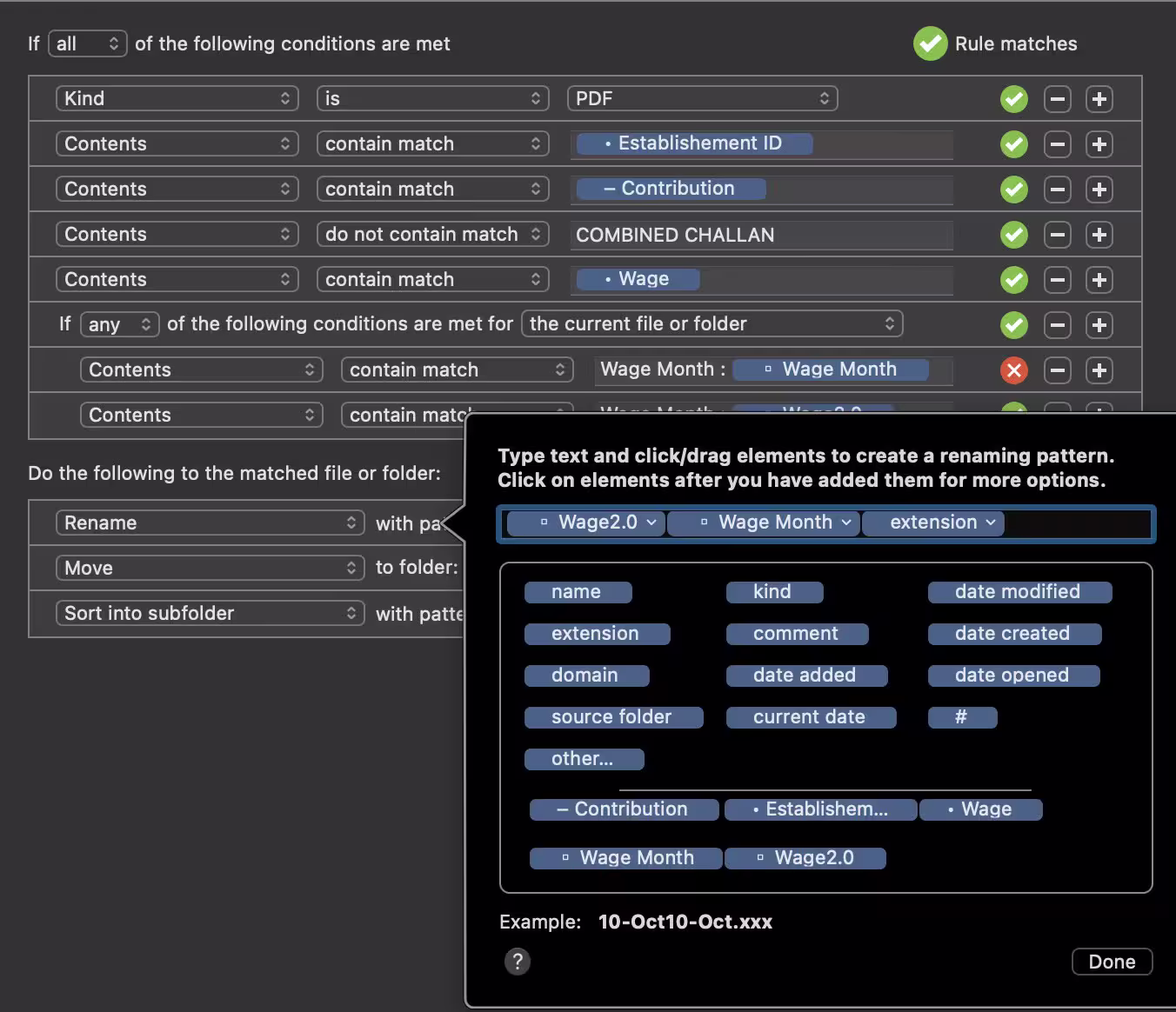This screenshot has height=1012, width=1176.
Task: Click green check on COMBINED CHALLAN row
Action: (x=1013, y=235)
